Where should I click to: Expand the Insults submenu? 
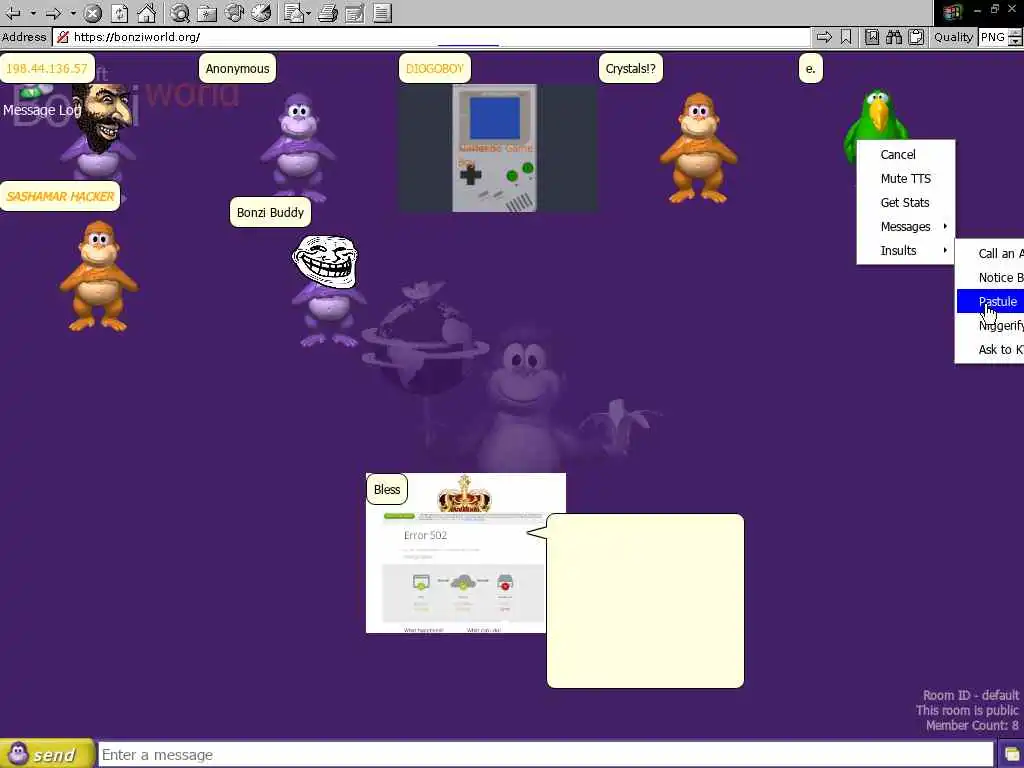click(906, 251)
